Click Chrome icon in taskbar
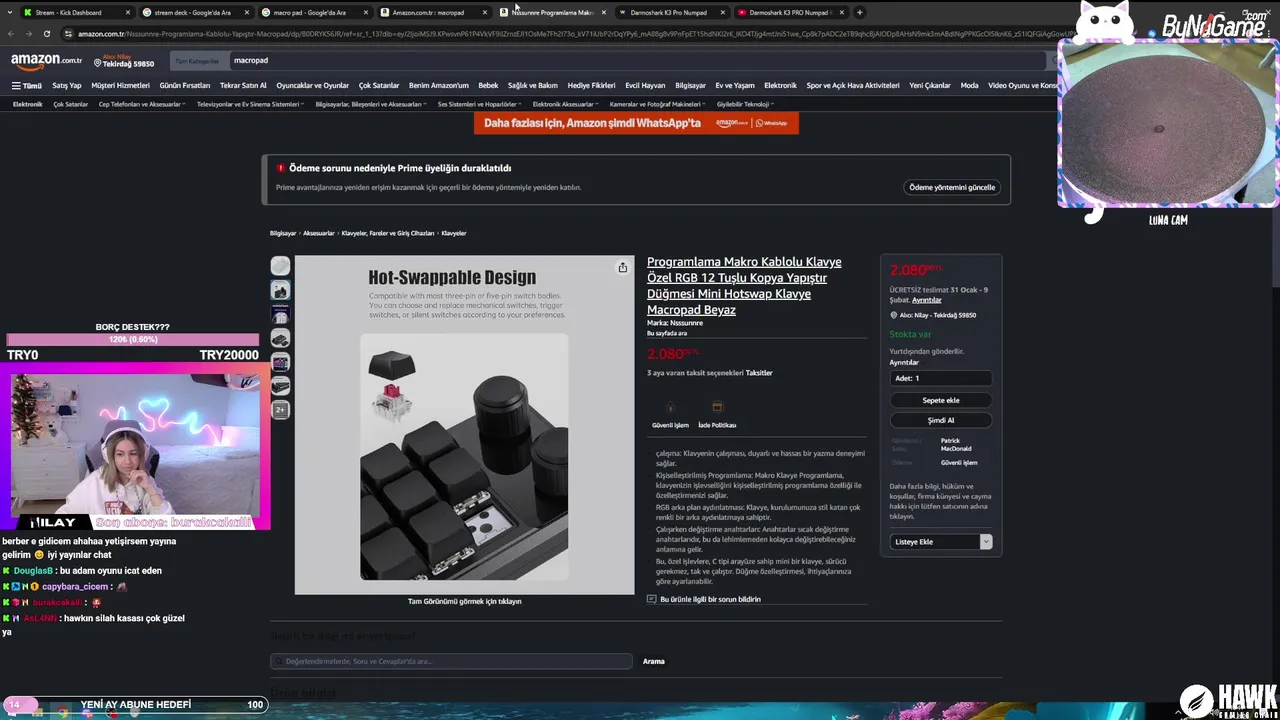 (62, 712)
